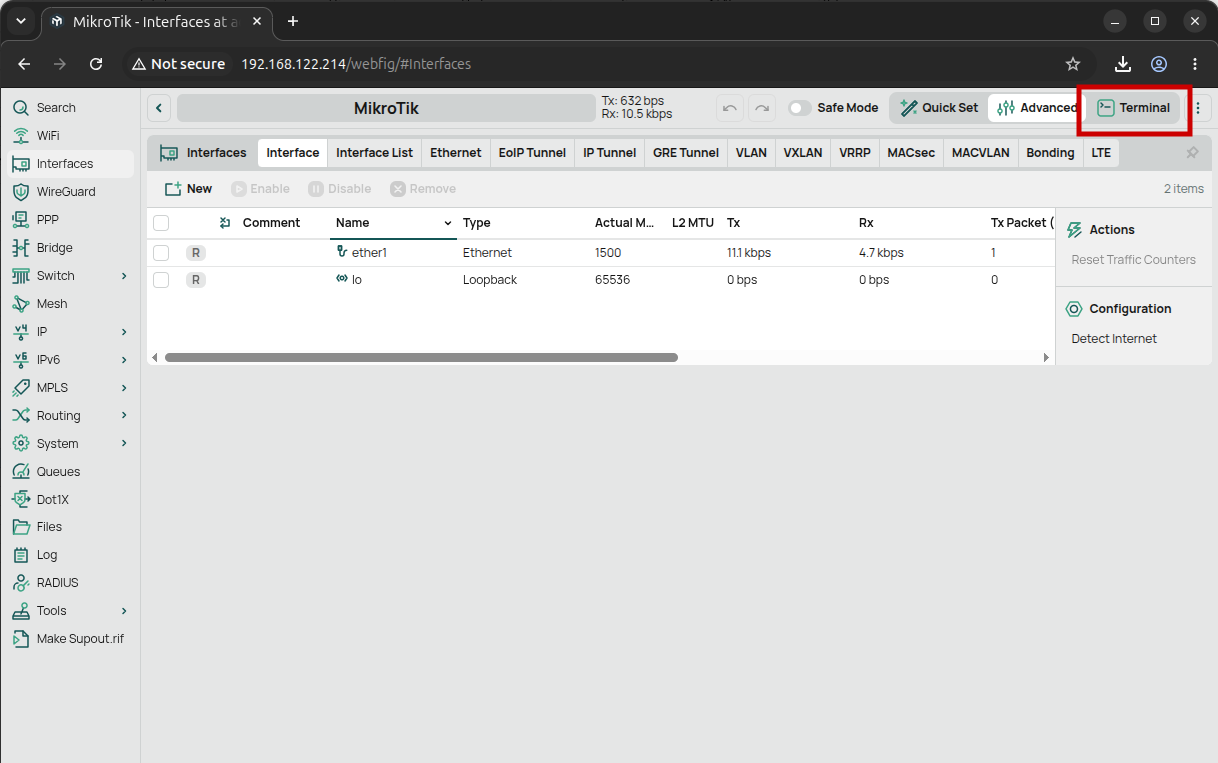The image size is (1218, 763).
Task: Click the undo arrow button
Action: tap(730, 108)
